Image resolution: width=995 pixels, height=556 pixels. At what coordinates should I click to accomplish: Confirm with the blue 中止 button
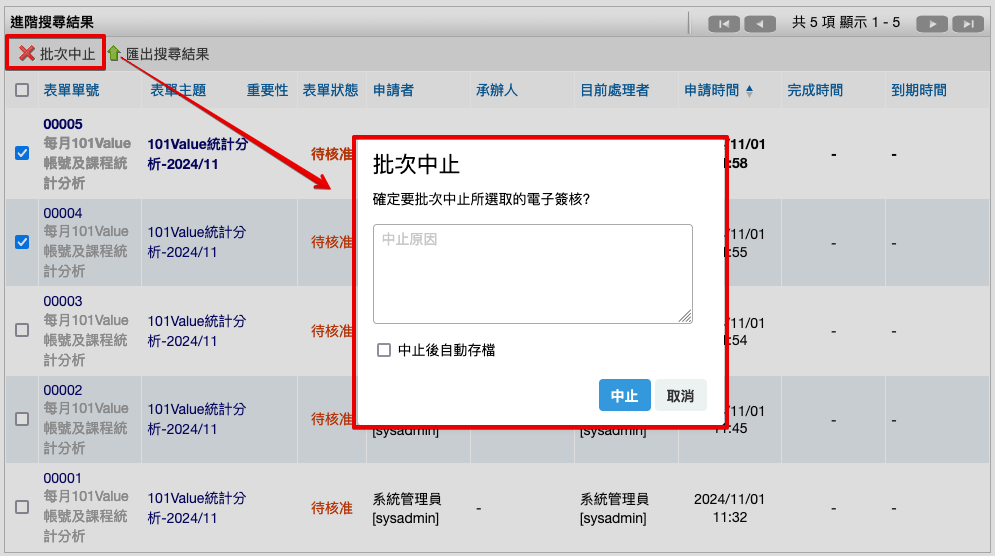point(624,395)
